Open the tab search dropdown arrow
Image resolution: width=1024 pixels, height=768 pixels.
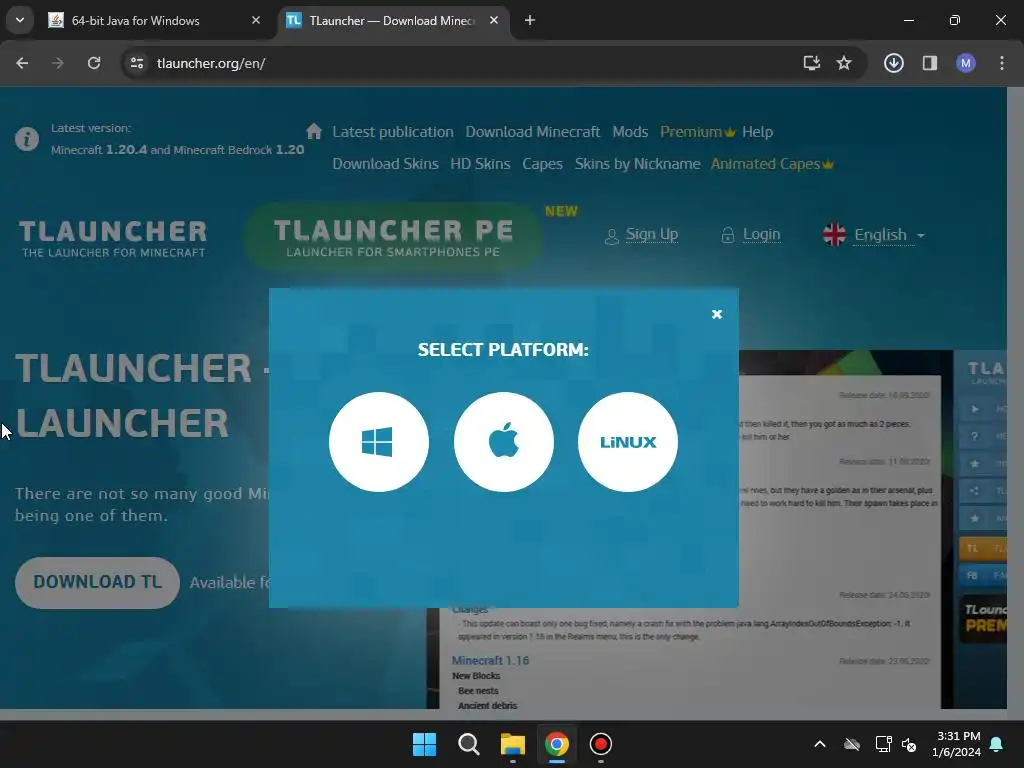[20, 20]
